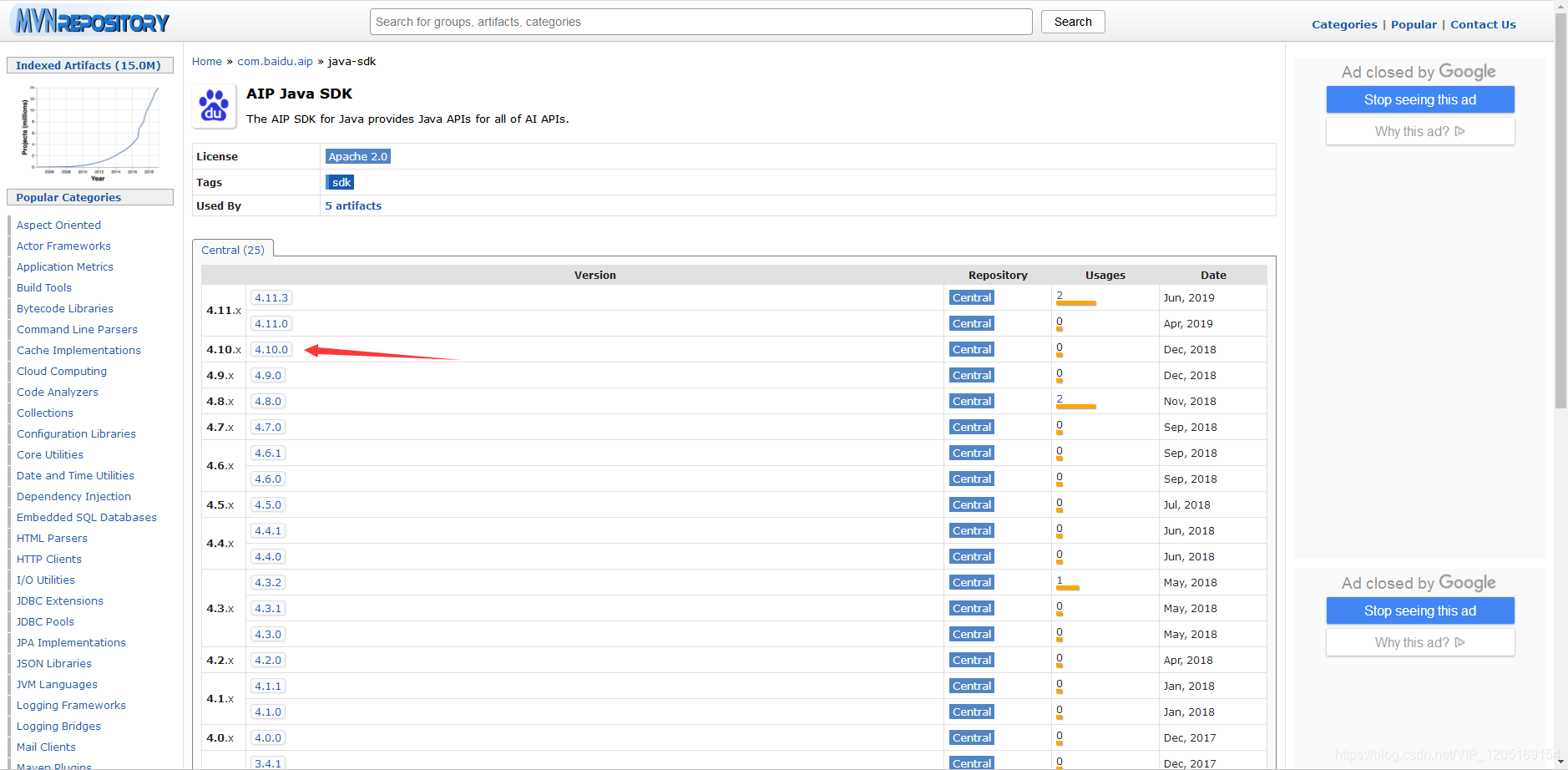Image resolution: width=1568 pixels, height=770 pixels.
Task: Open version 4.7.0
Action: point(268,427)
